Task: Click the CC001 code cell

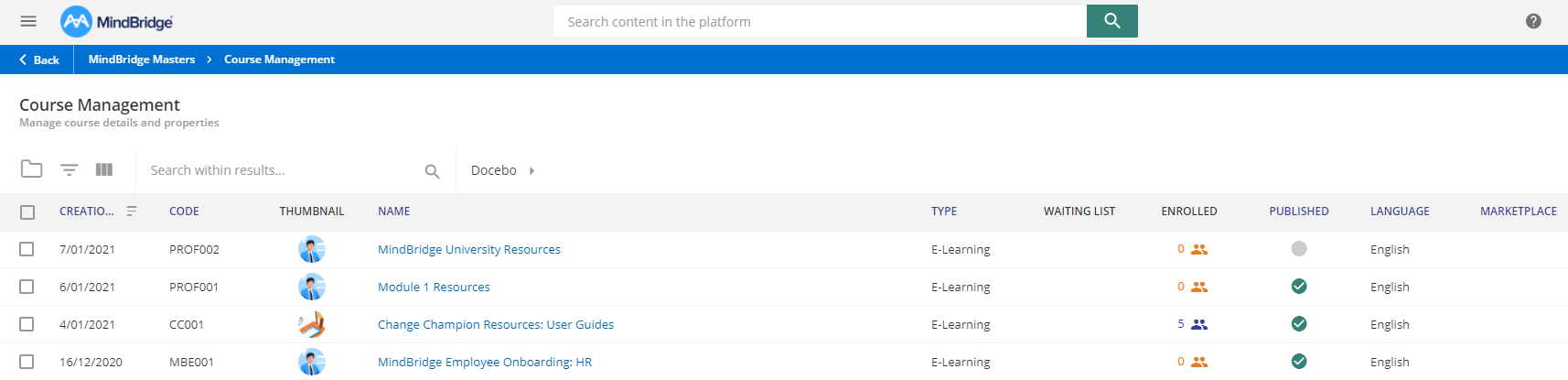Action: (x=187, y=324)
